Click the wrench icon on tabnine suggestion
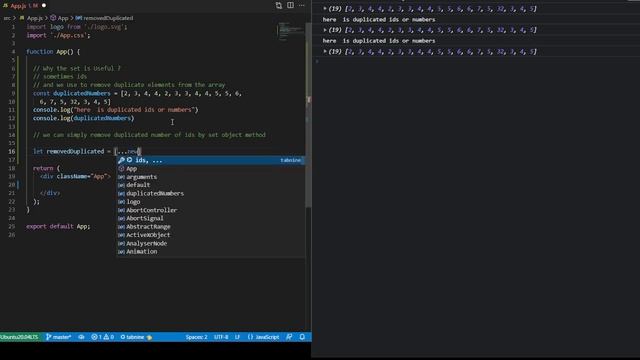The width and height of the screenshot is (640, 360). coord(121,160)
